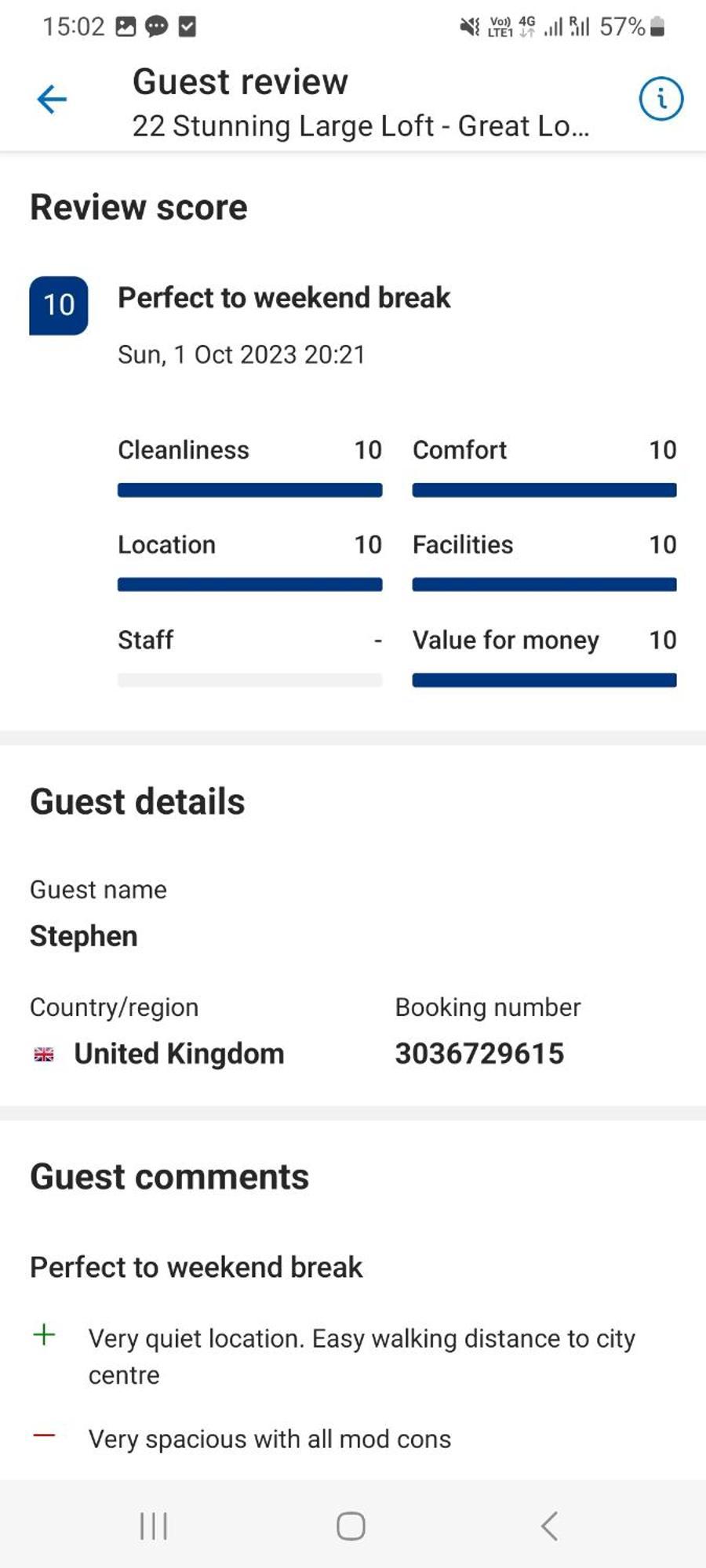Screen dimensions: 706x1568
Task: Tap the red minus negative comment icon
Action: click(44, 1436)
